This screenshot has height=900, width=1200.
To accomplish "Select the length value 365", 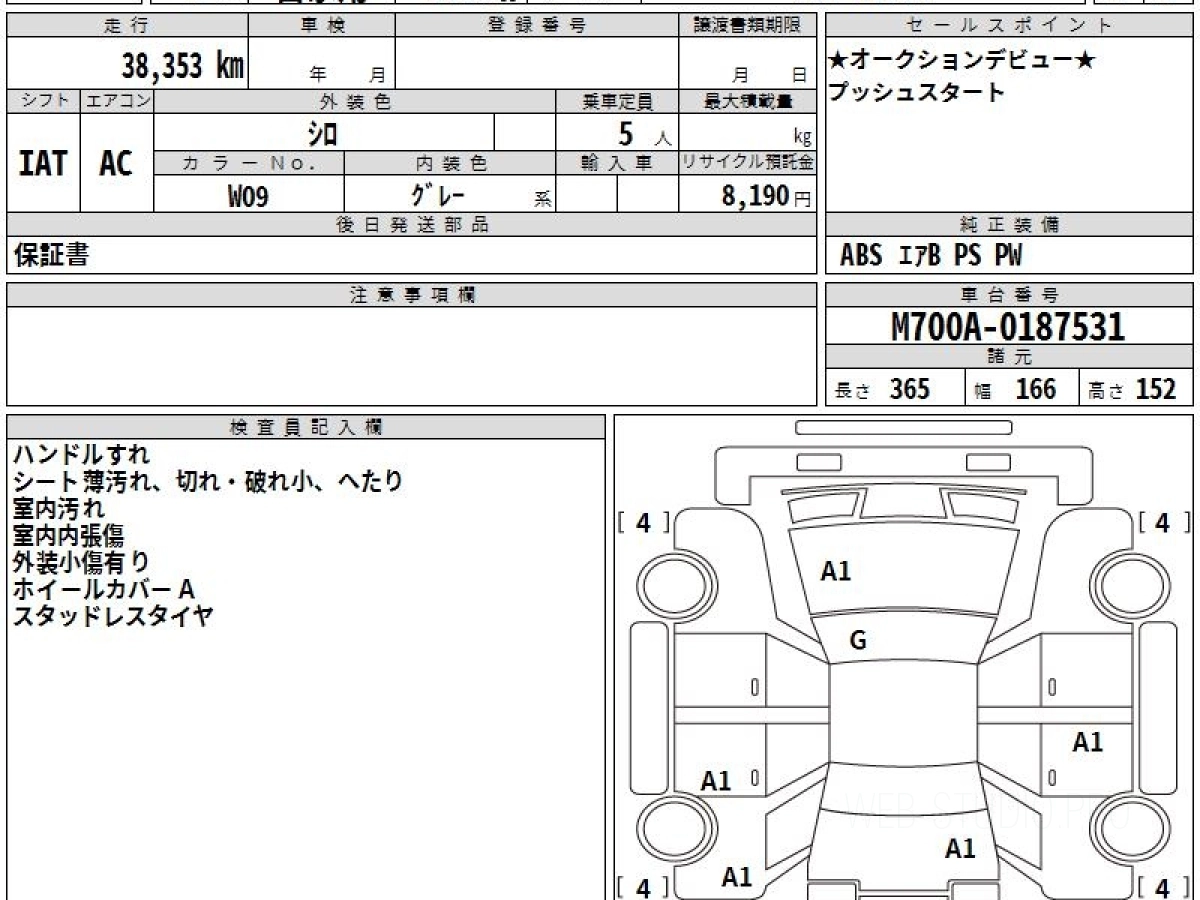I will click(910, 389).
